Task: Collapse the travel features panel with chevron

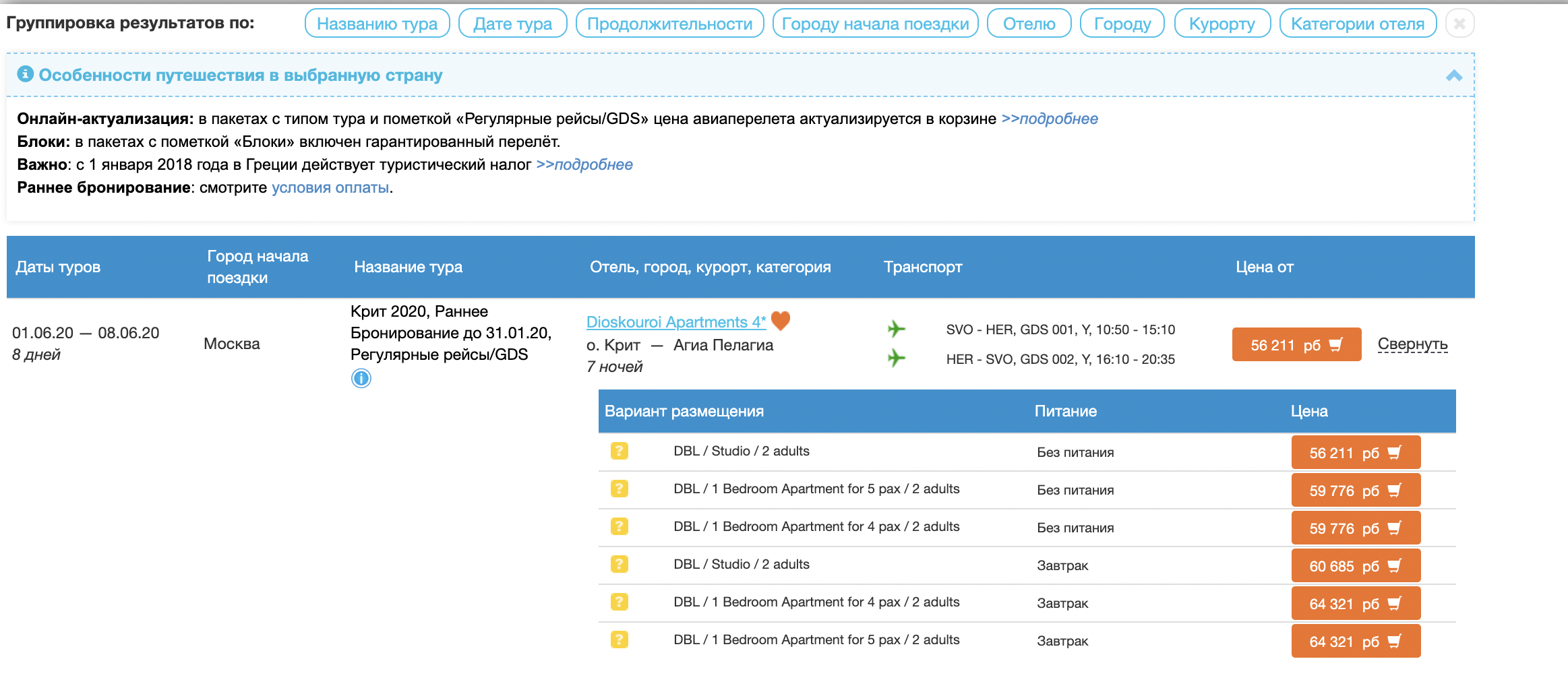Action: 1453,75
